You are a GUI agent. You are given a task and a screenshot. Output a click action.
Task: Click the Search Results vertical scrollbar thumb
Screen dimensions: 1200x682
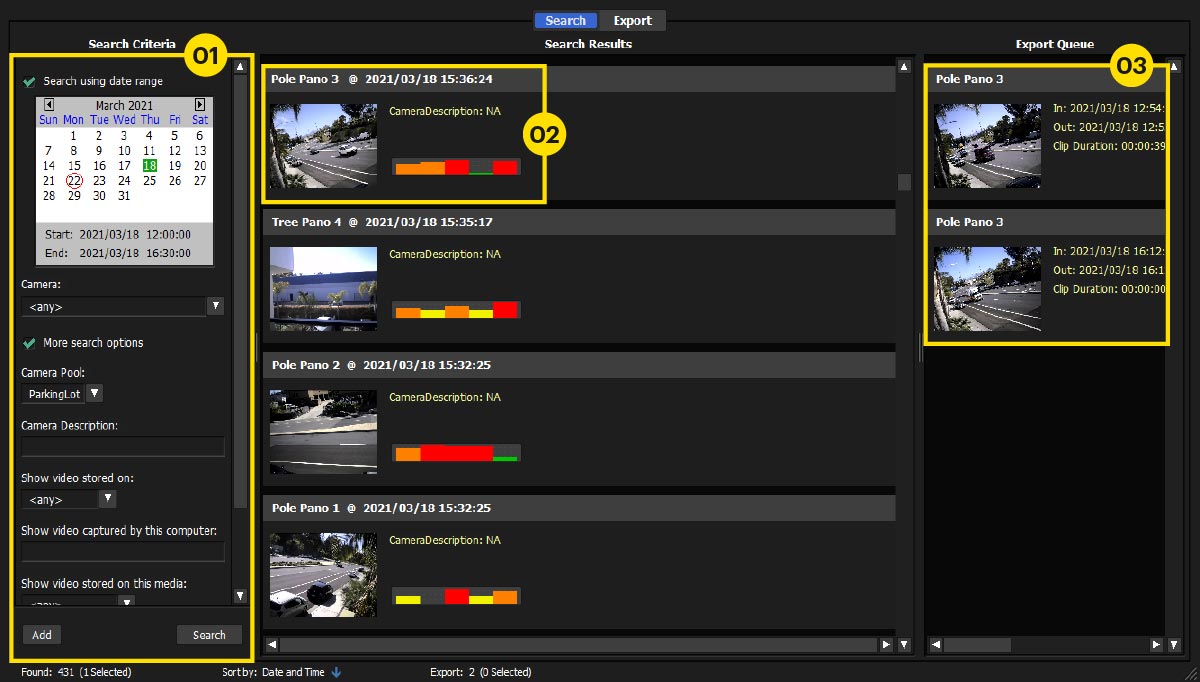[904, 182]
